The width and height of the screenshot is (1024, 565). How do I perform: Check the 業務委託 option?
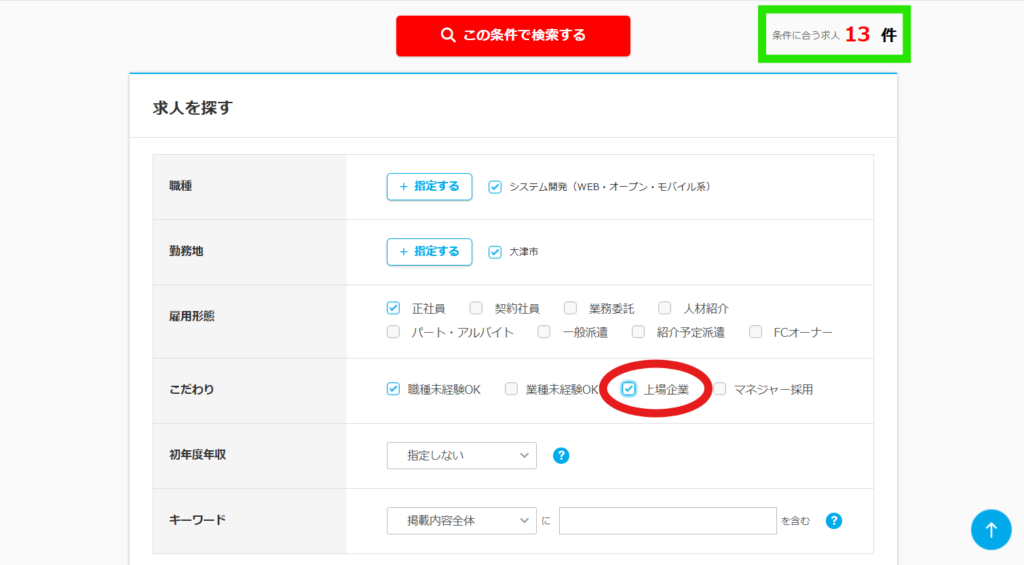point(570,308)
